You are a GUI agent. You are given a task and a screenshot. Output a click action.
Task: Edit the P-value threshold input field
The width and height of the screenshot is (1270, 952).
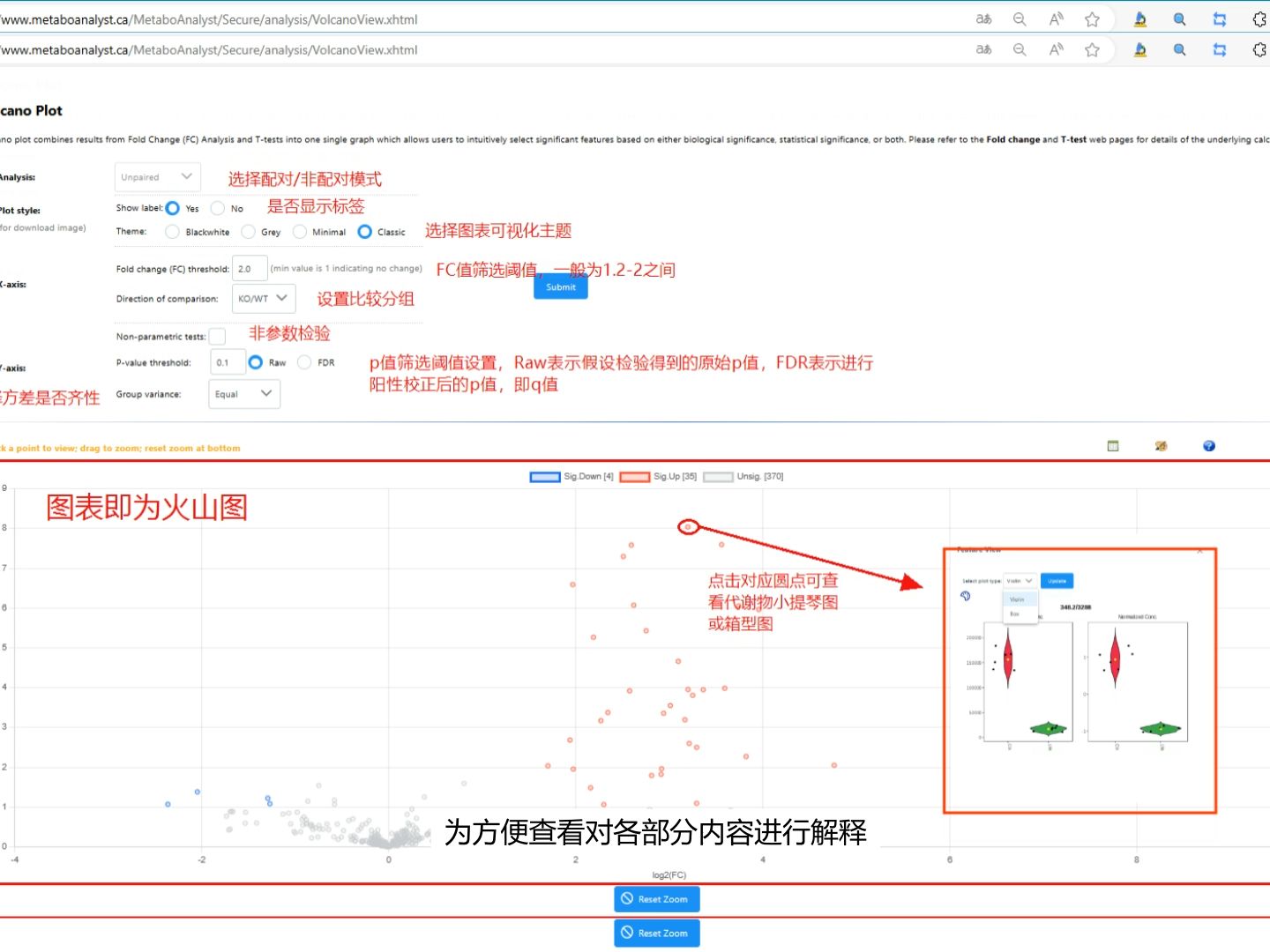click(227, 361)
